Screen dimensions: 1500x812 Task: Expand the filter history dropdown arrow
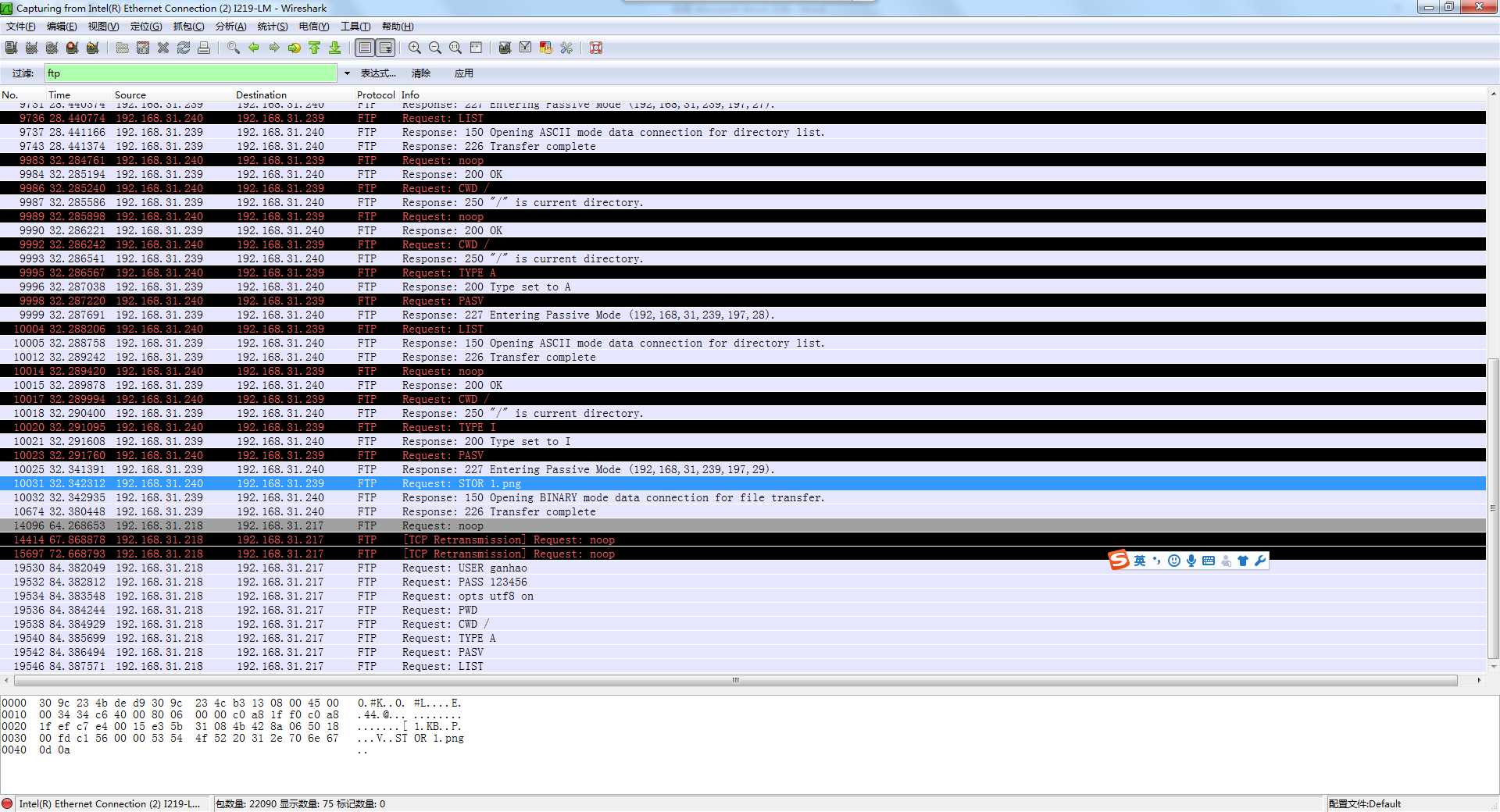click(347, 73)
